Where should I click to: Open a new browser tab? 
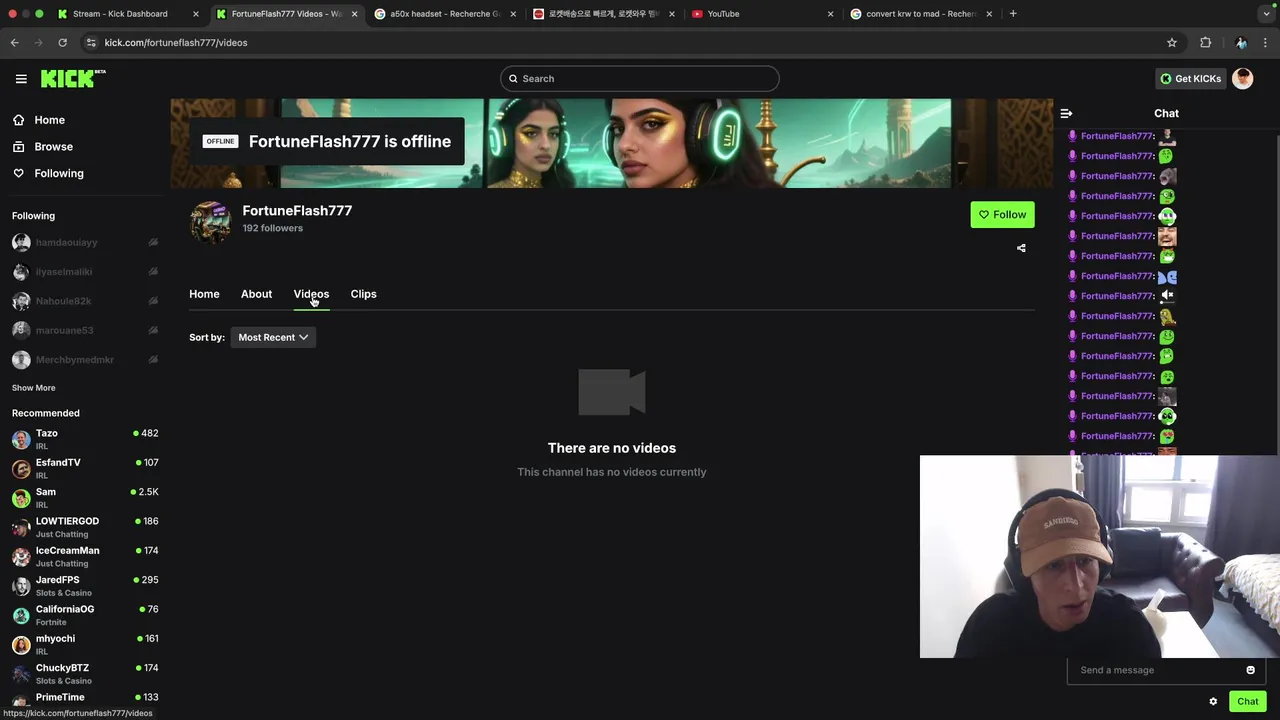click(x=1013, y=14)
